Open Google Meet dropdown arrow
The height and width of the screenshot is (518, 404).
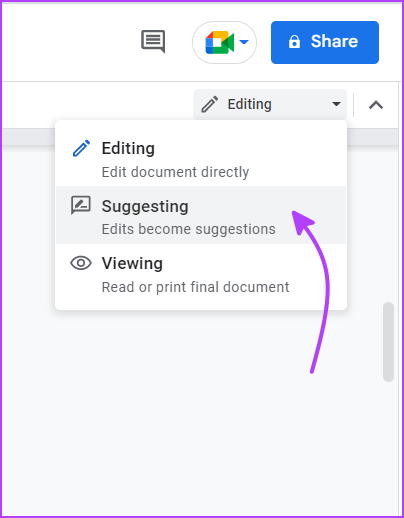click(244, 42)
